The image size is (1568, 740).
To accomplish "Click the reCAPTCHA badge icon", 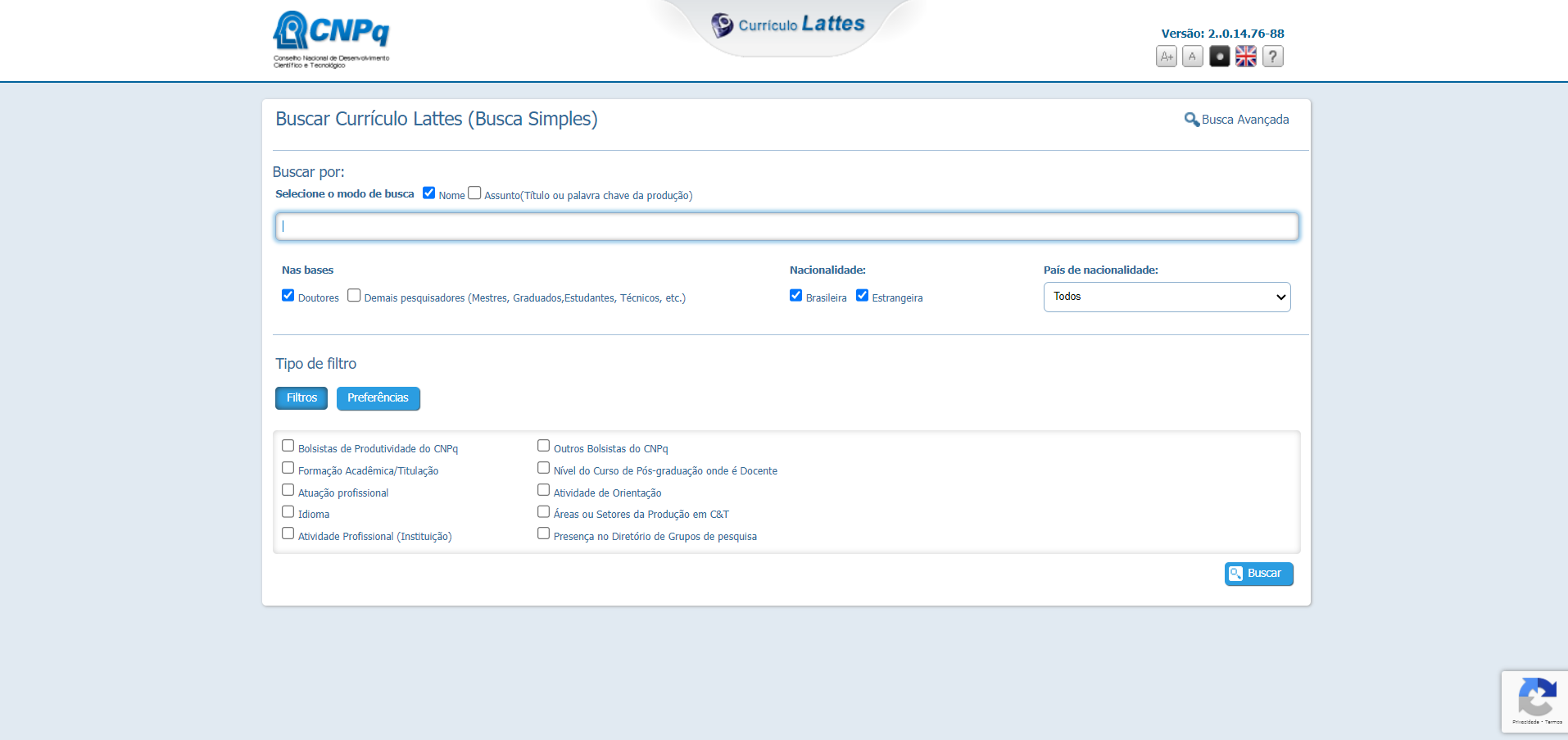I will [x=1536, y=698].
